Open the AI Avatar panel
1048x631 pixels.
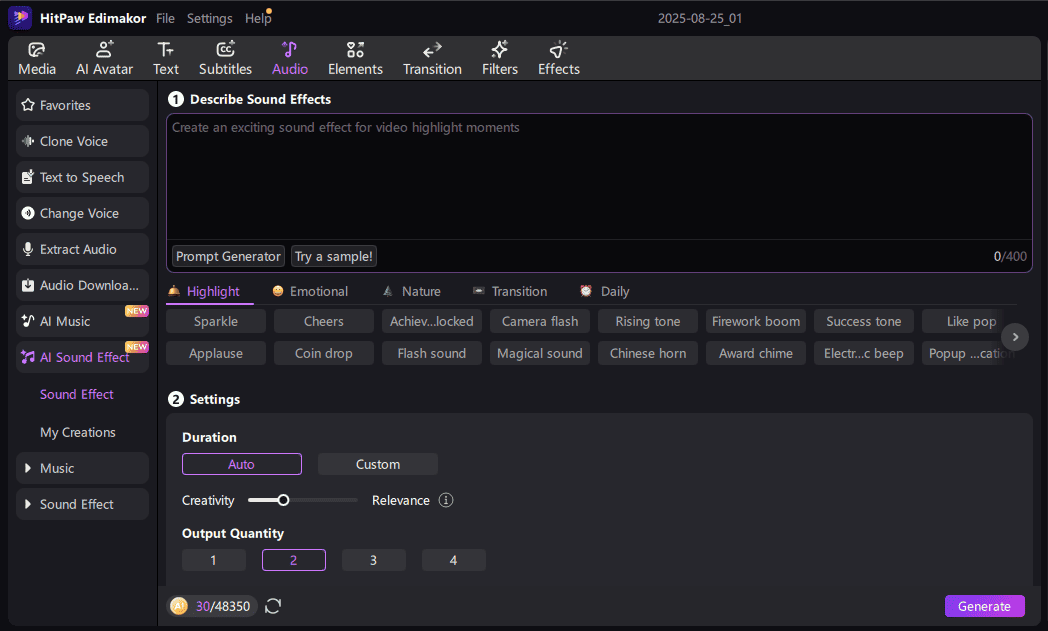tap(104, 59)
